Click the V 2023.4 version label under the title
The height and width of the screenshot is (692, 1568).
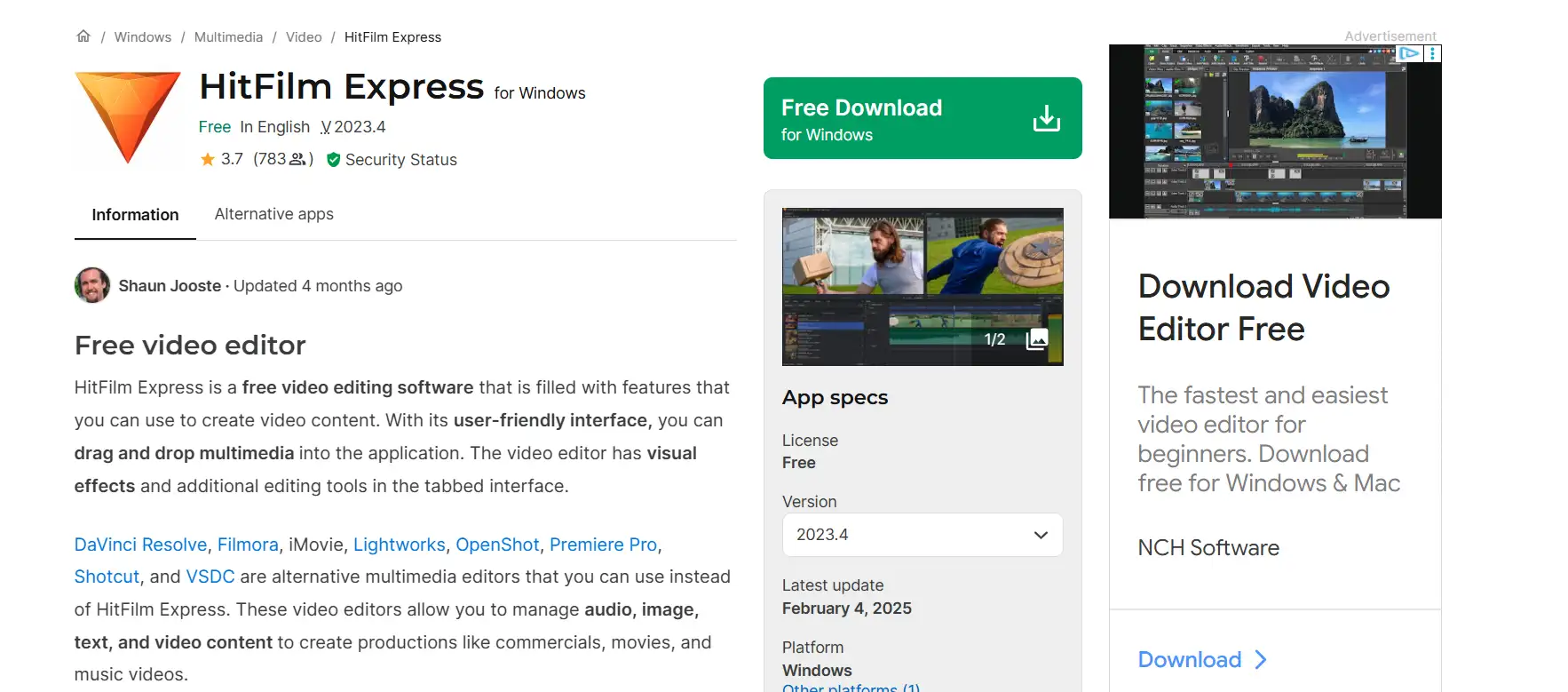pos(353,127)
